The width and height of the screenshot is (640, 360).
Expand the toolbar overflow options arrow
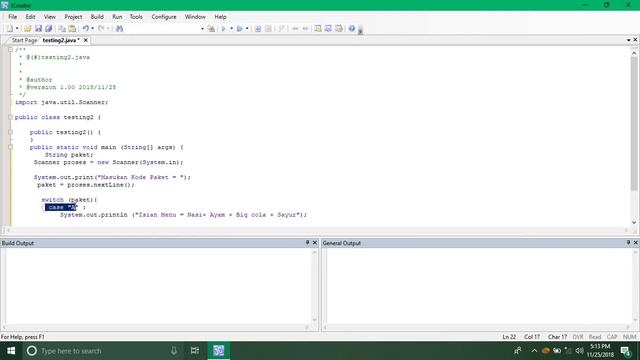tap(360, 31)
